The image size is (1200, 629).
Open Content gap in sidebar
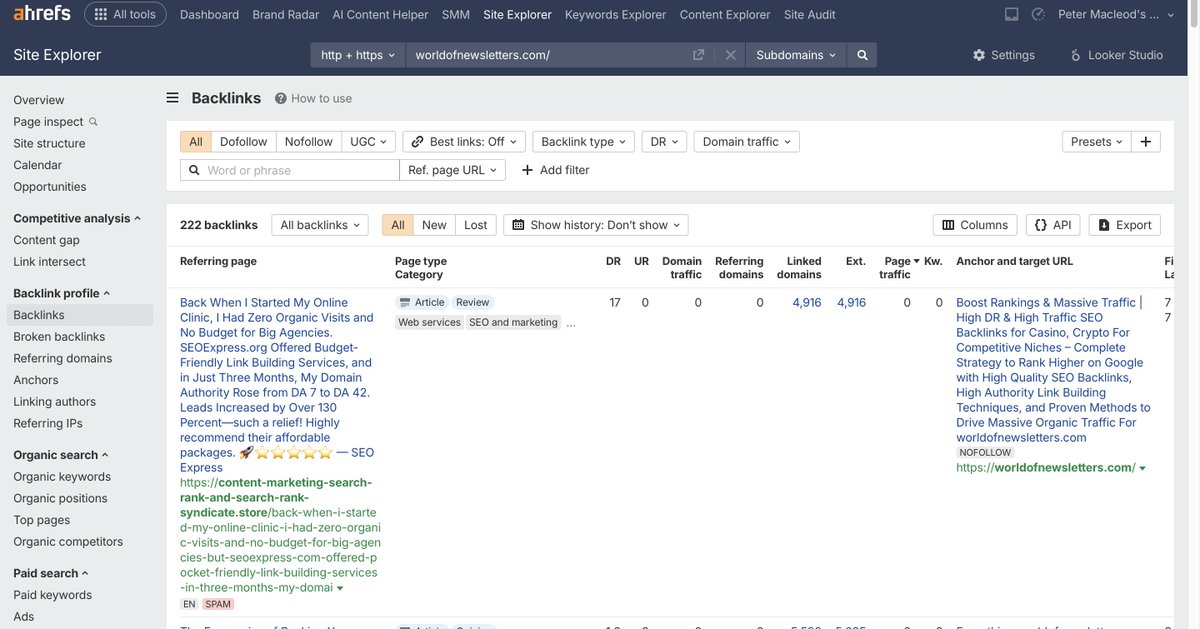(47, 240)
